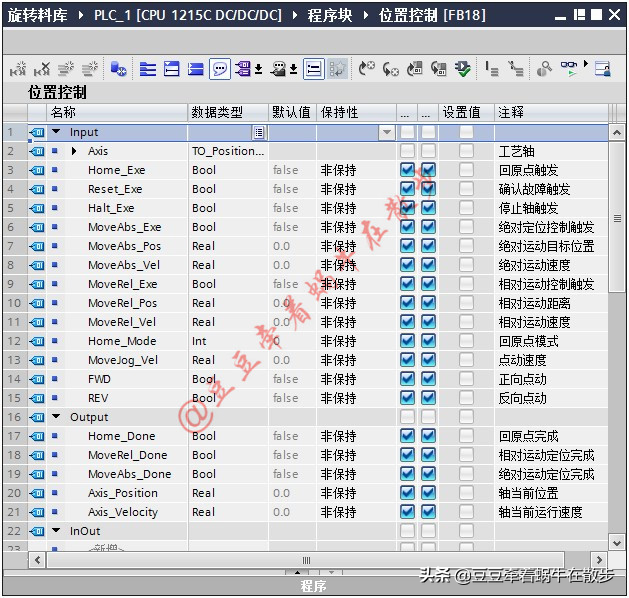Select 旋转料库 in the breadcrumb
The width and height of the screenshot is (629, 598).
click(x=38, y=15)
